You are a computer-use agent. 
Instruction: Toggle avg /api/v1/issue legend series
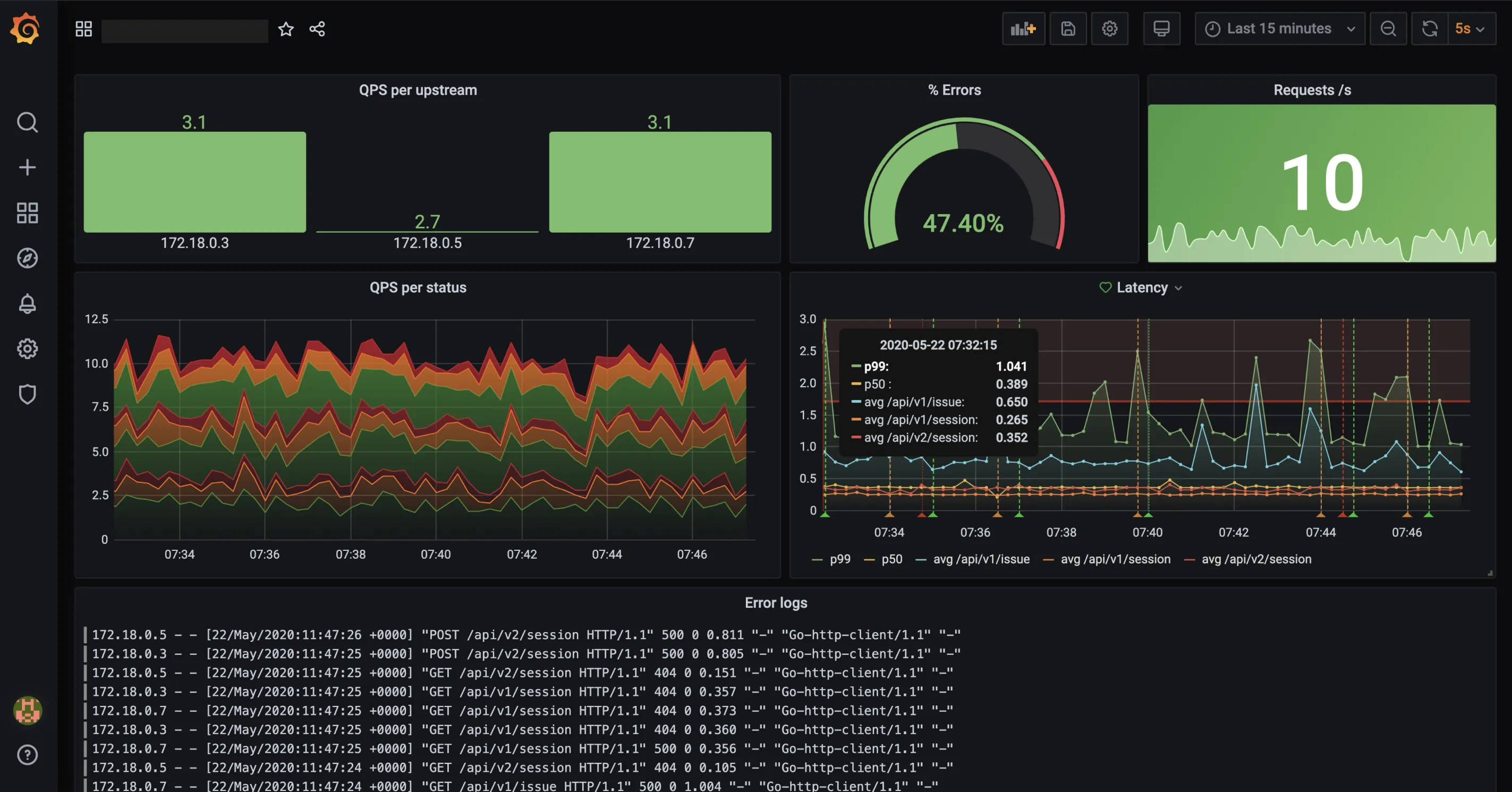[980, 559]
